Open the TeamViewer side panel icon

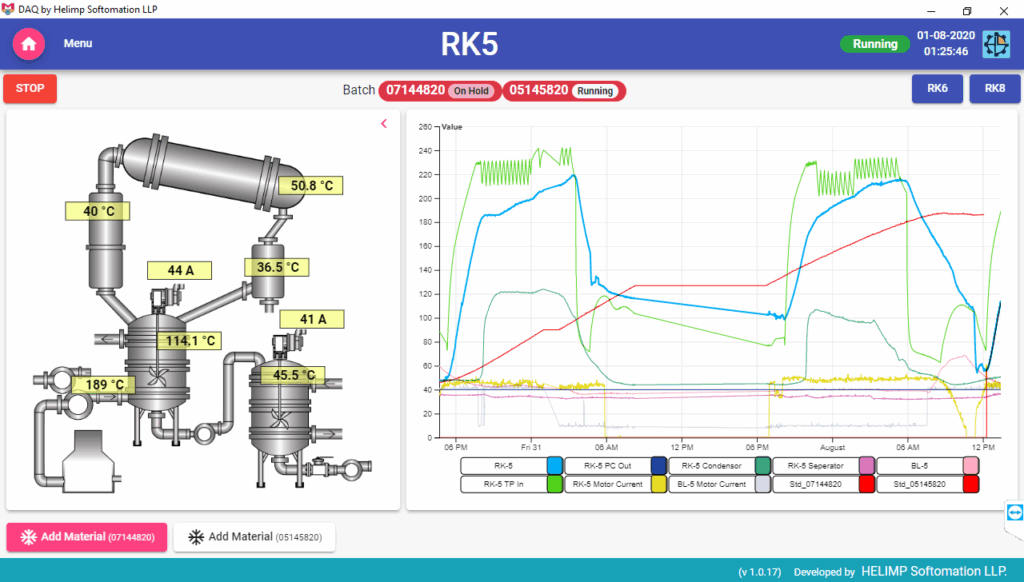click(x=1015, y=513)
